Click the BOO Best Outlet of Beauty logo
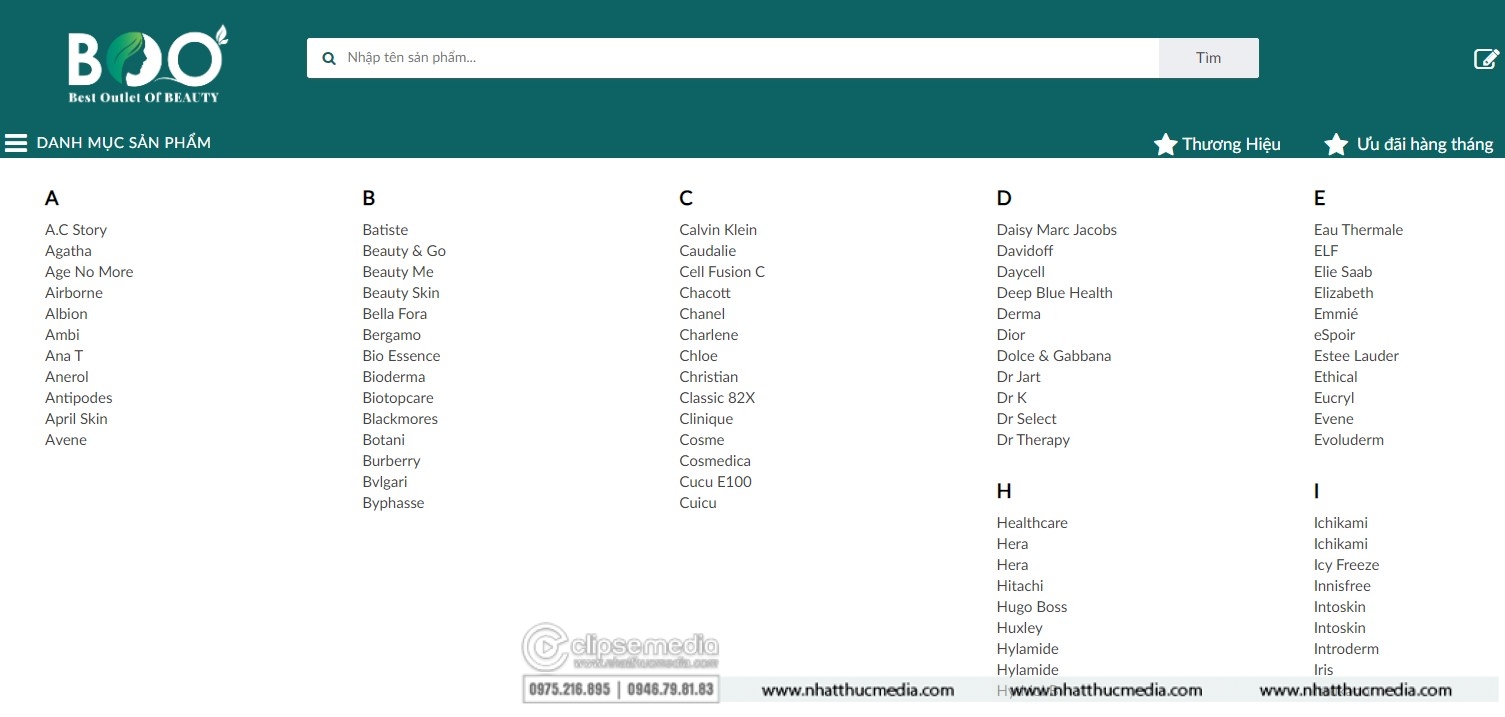The width and height of the screenshot is (1505, 717). pos(147,65)
